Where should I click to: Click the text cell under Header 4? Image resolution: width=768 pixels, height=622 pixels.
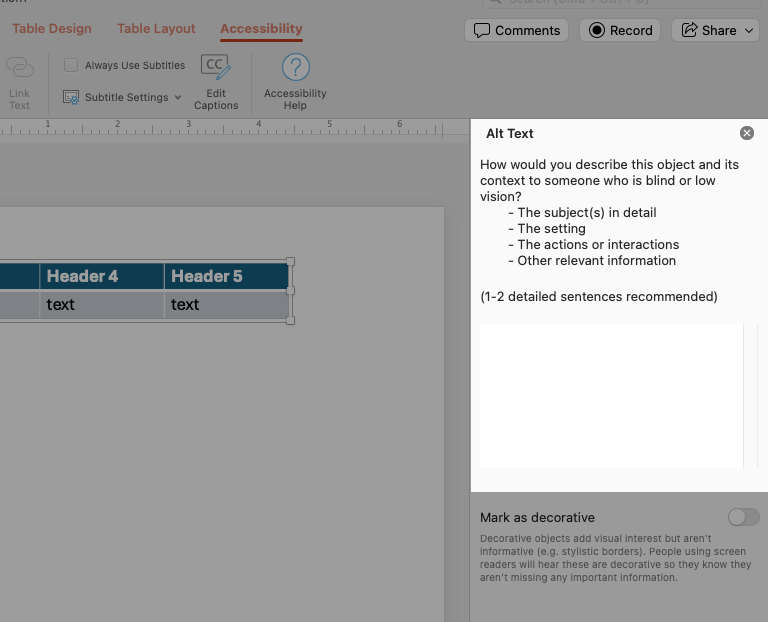(102, 305)
